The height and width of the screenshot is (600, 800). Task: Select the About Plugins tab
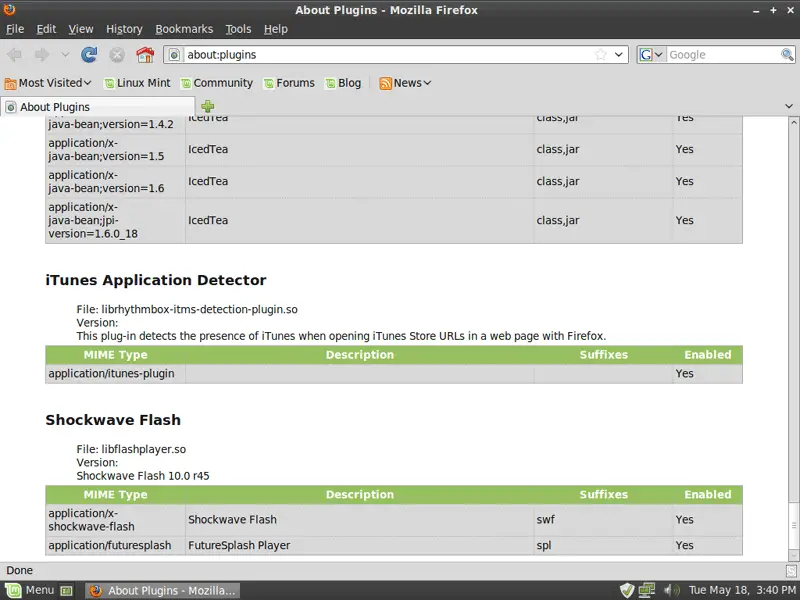click(x=97, y=107)
